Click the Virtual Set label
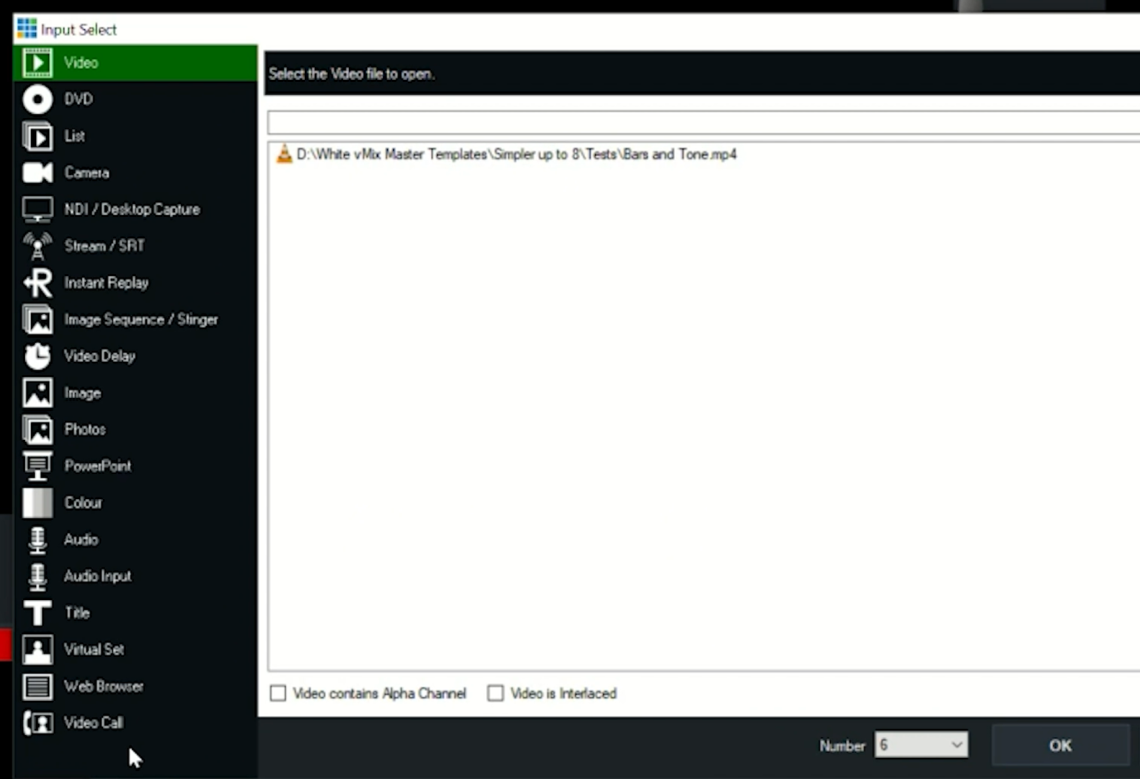This screenshot has width=1140, height=779. pos(94,649)
